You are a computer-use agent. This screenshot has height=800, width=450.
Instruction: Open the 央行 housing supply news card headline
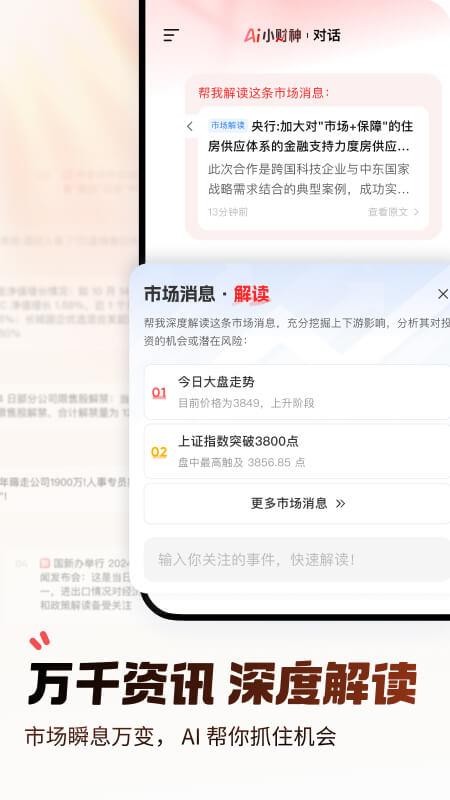[311, 136]
